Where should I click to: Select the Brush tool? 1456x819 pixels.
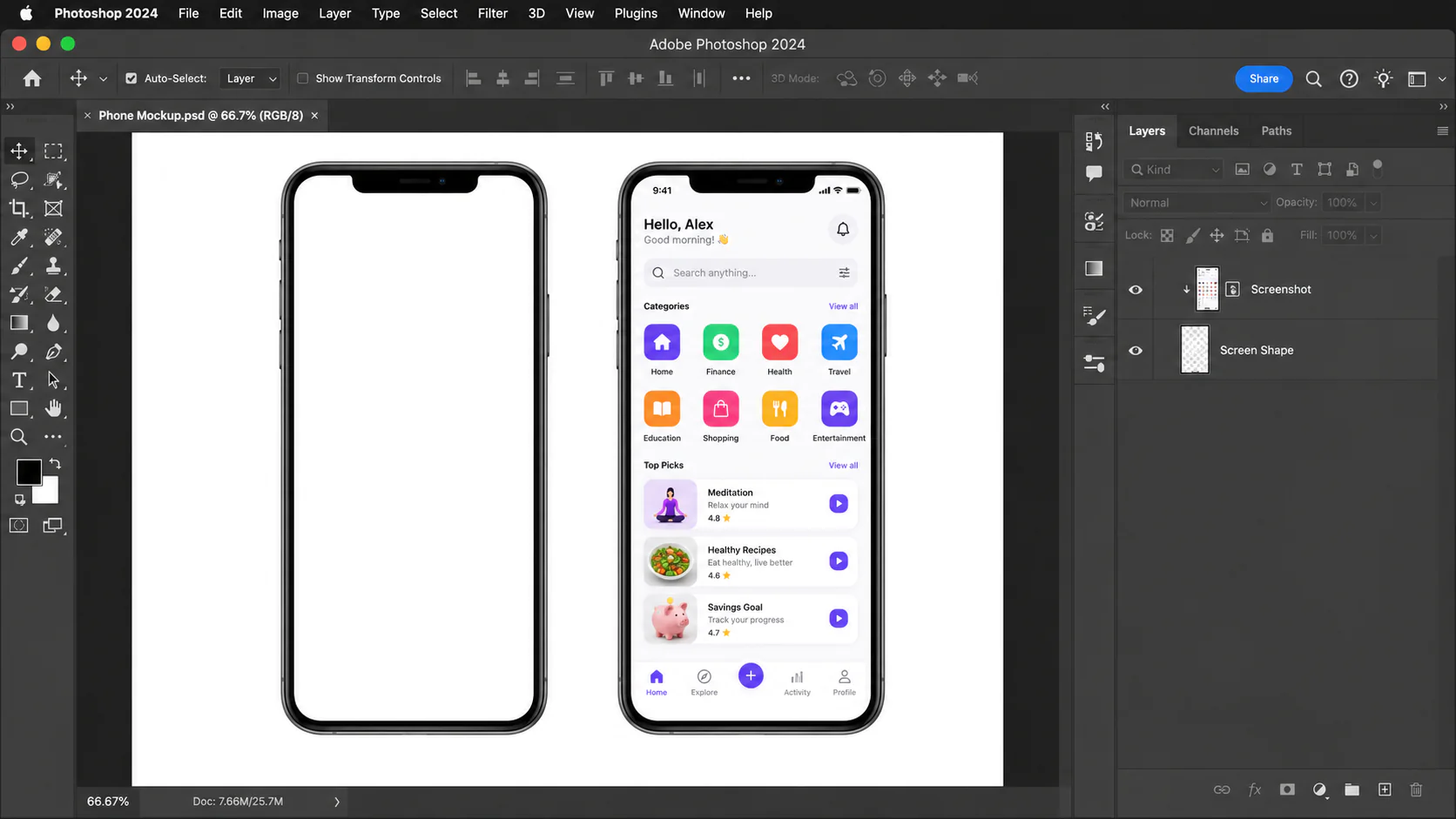19,265
